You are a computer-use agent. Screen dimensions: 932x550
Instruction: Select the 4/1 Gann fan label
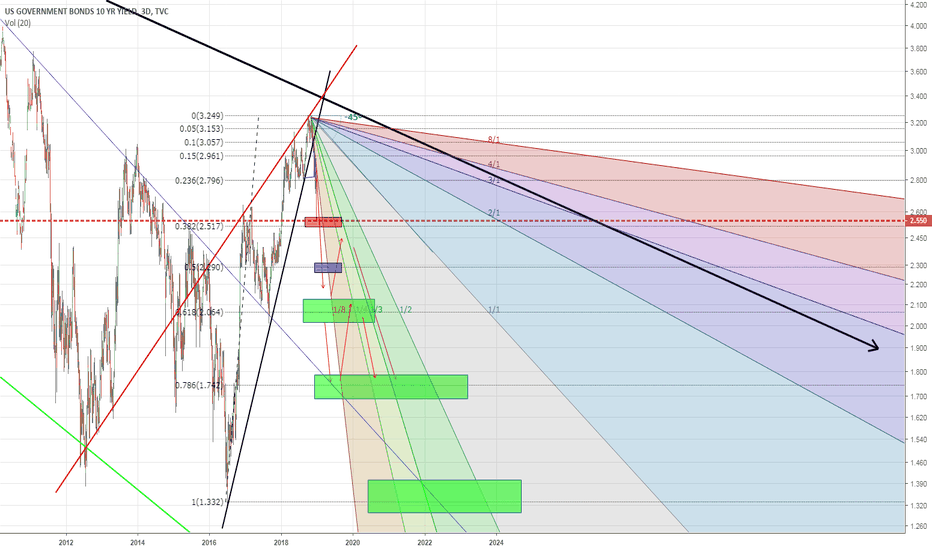point(494,164)
